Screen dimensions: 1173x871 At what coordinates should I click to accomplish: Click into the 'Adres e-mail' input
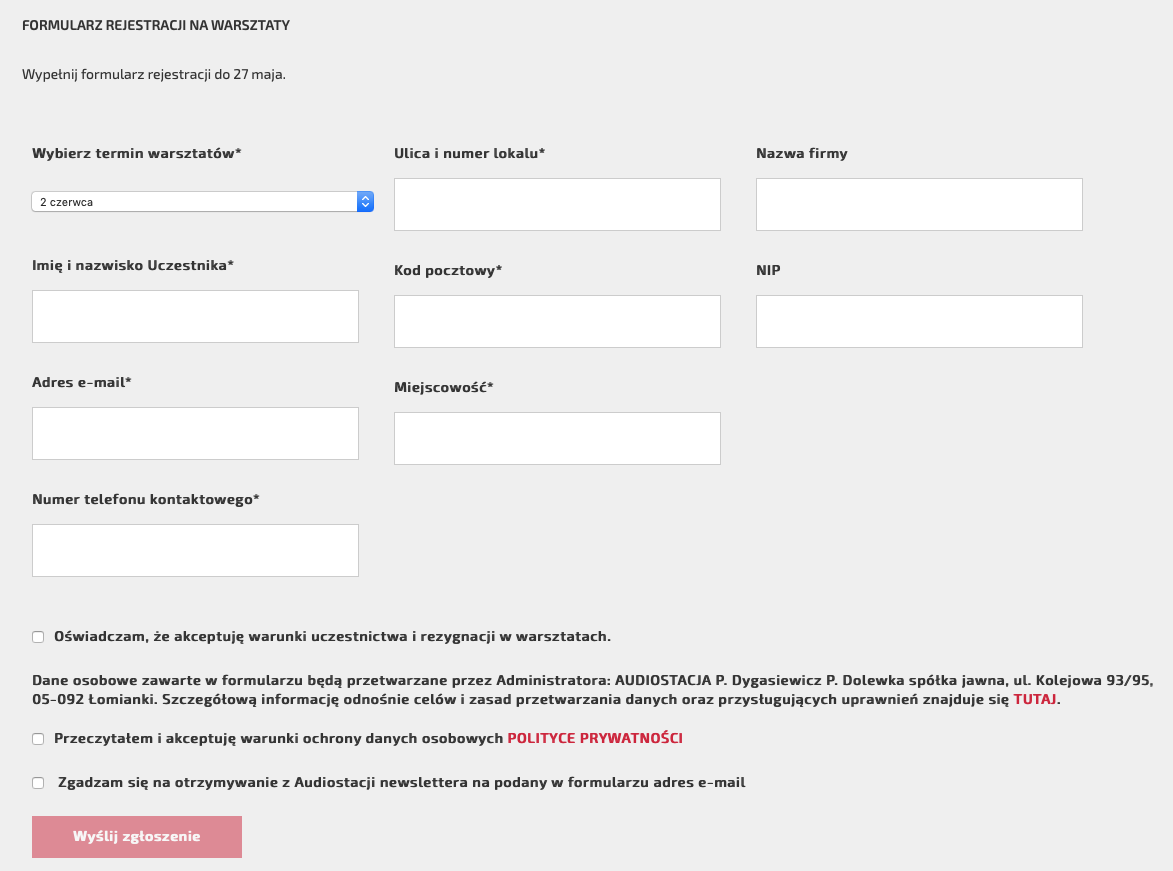pos(195,433)
